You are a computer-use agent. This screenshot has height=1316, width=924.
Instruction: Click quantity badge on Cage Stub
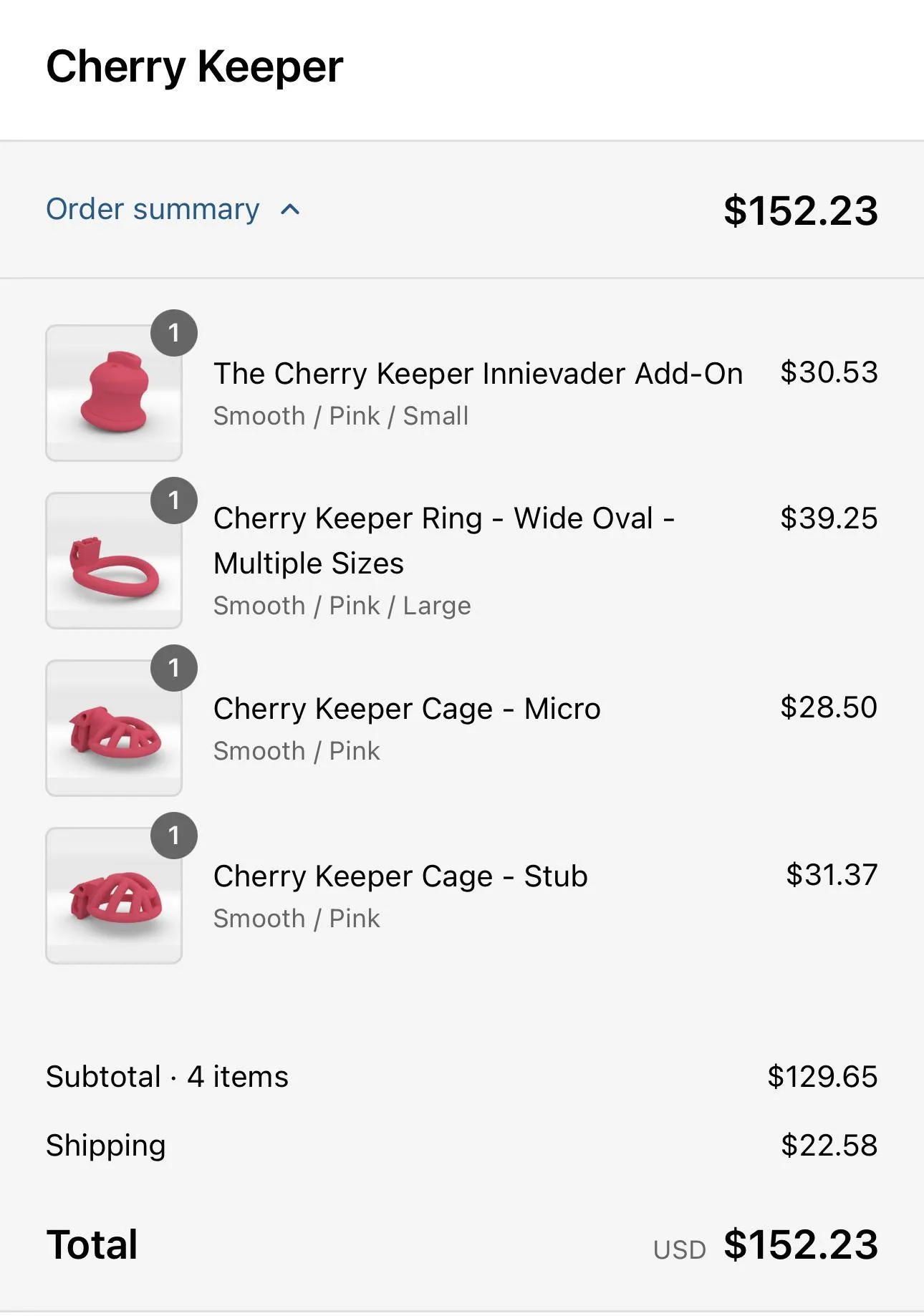click(174, 836)
